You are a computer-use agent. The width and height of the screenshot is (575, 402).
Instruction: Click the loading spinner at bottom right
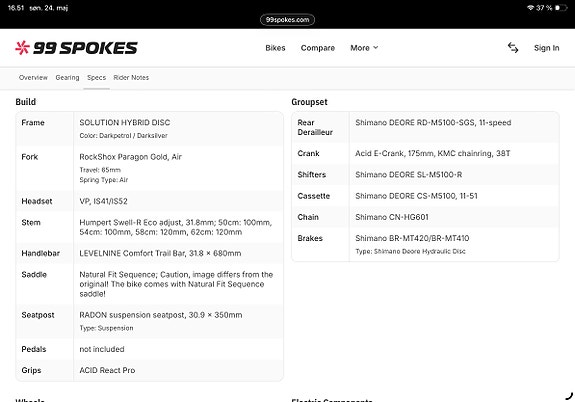pos(569,396)
